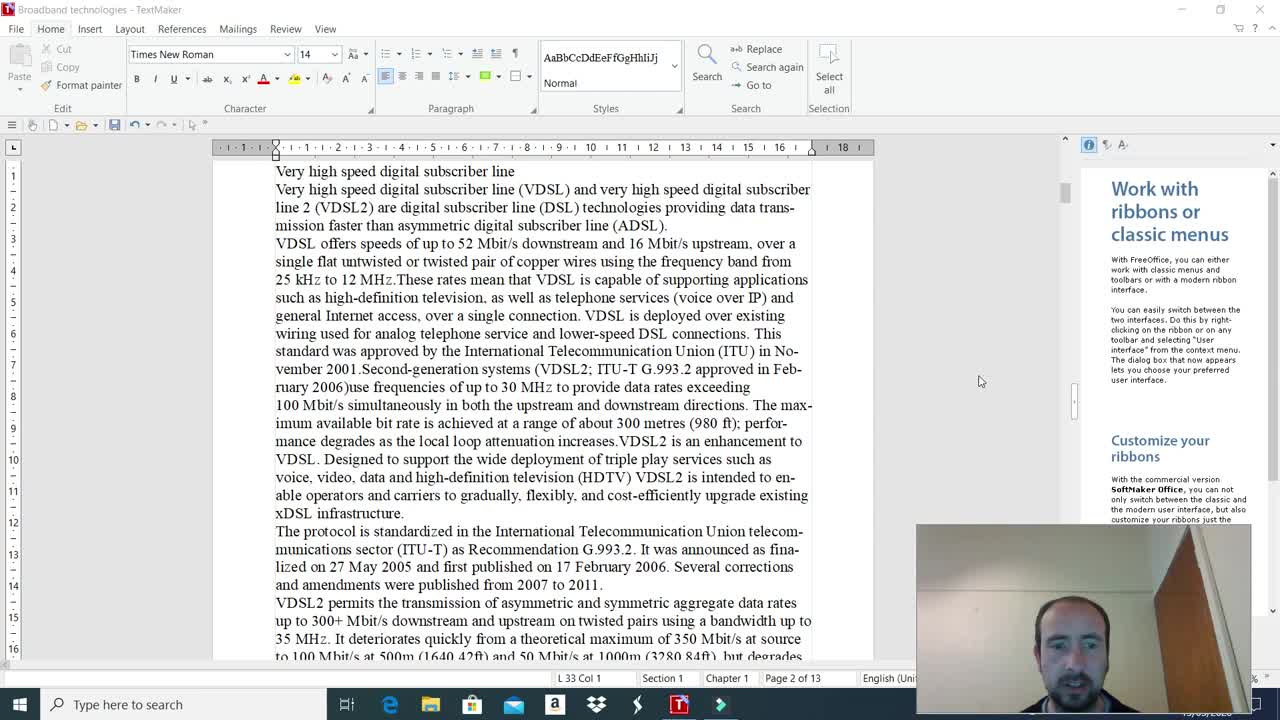The width and height of the screenshot is (1280, 720).
Task: Switch to the Mailings ribbon tab
Action: [x=238, y=29]
